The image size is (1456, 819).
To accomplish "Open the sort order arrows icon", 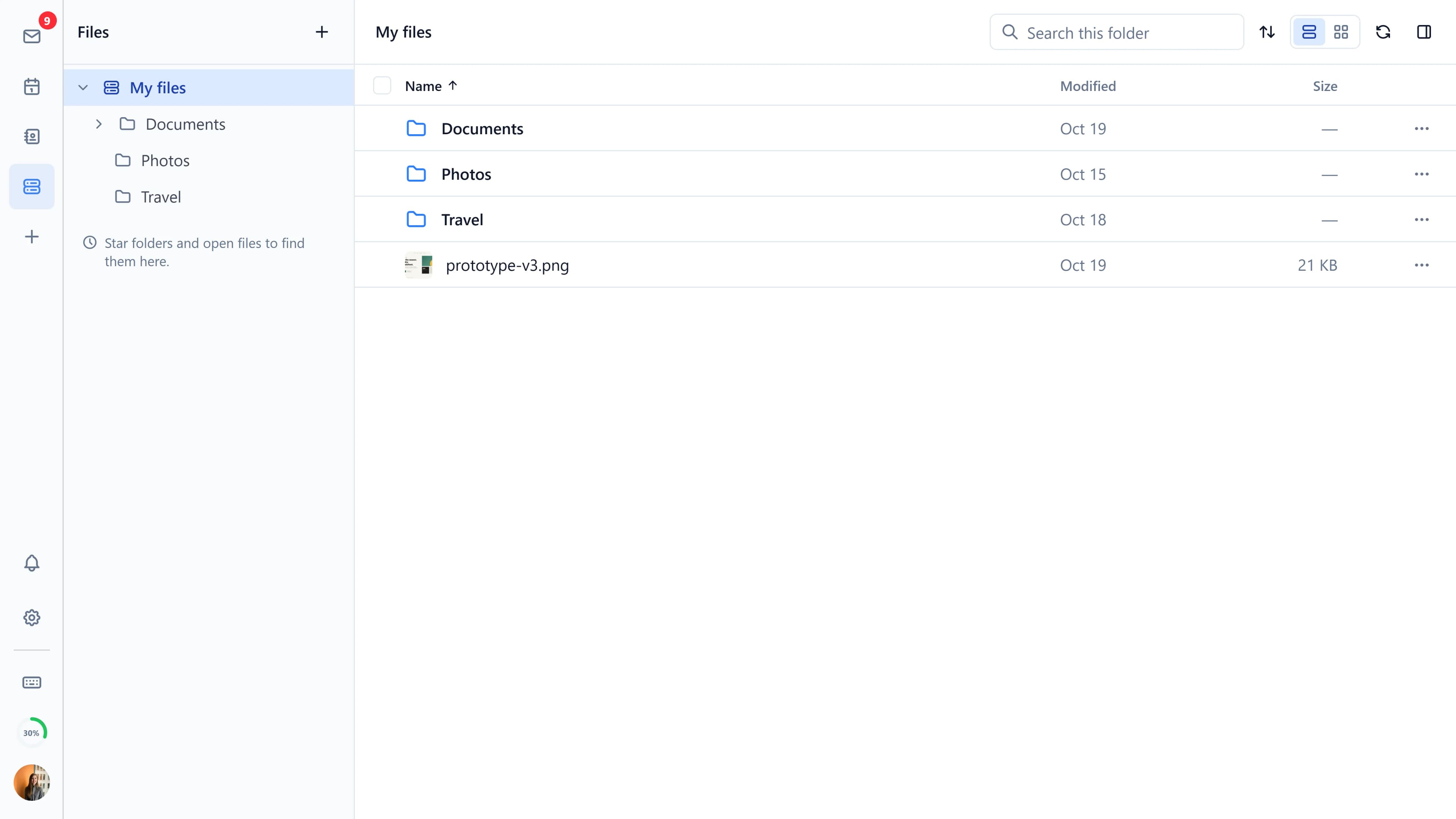I will point(1267,31).
